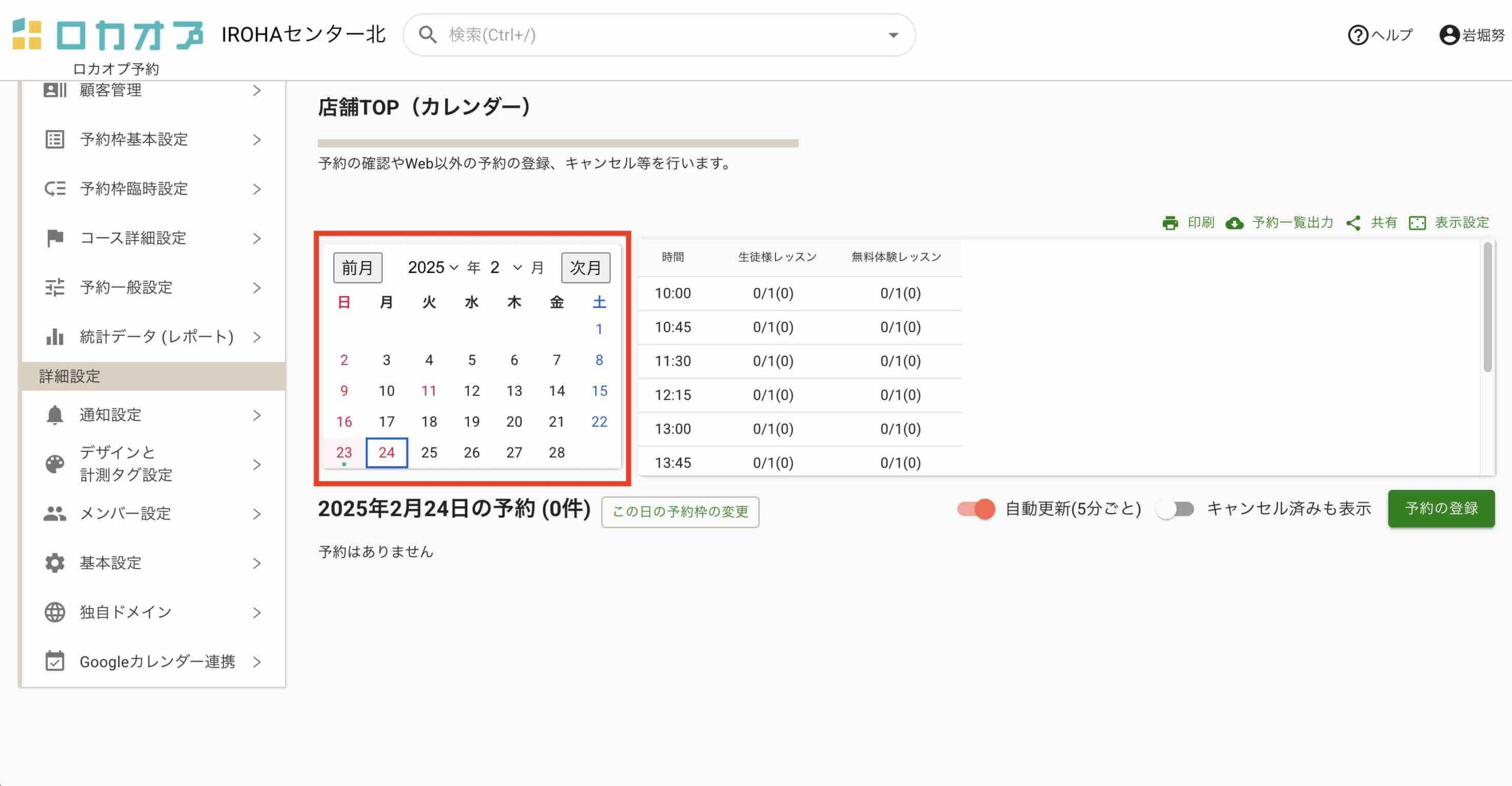
Task: Click the timetable vertical scrollbar
Action: (1487, 307)
